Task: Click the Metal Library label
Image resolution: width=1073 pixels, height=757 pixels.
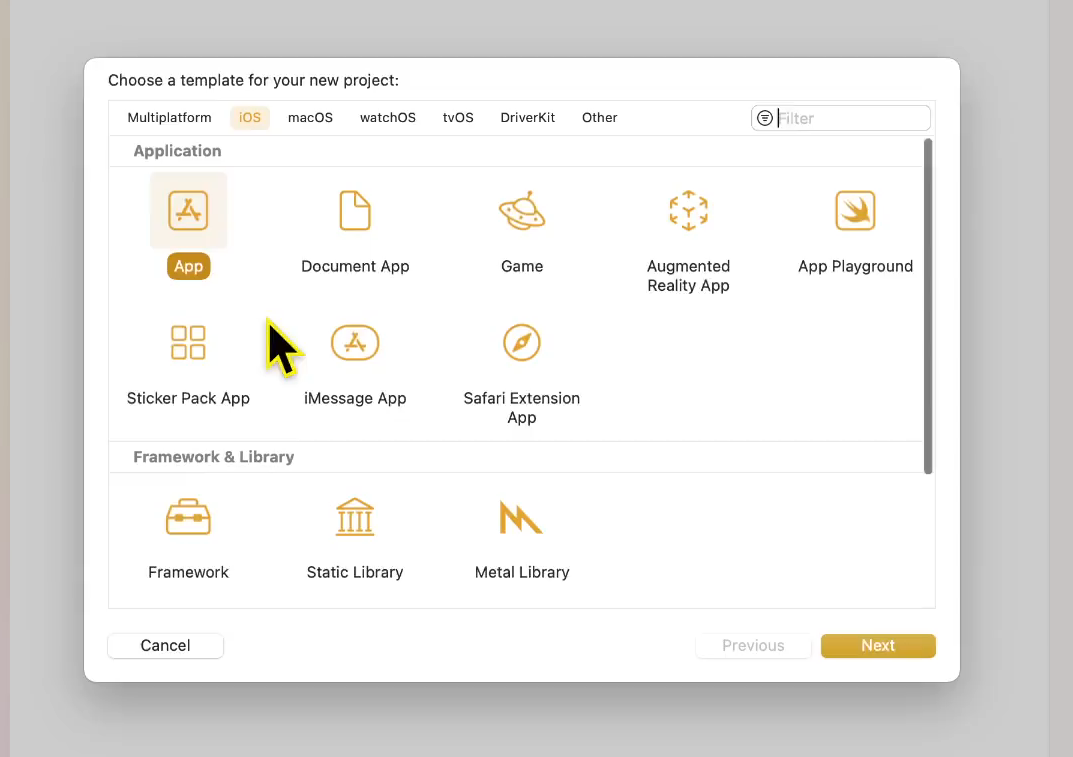Action: [522, 572]
